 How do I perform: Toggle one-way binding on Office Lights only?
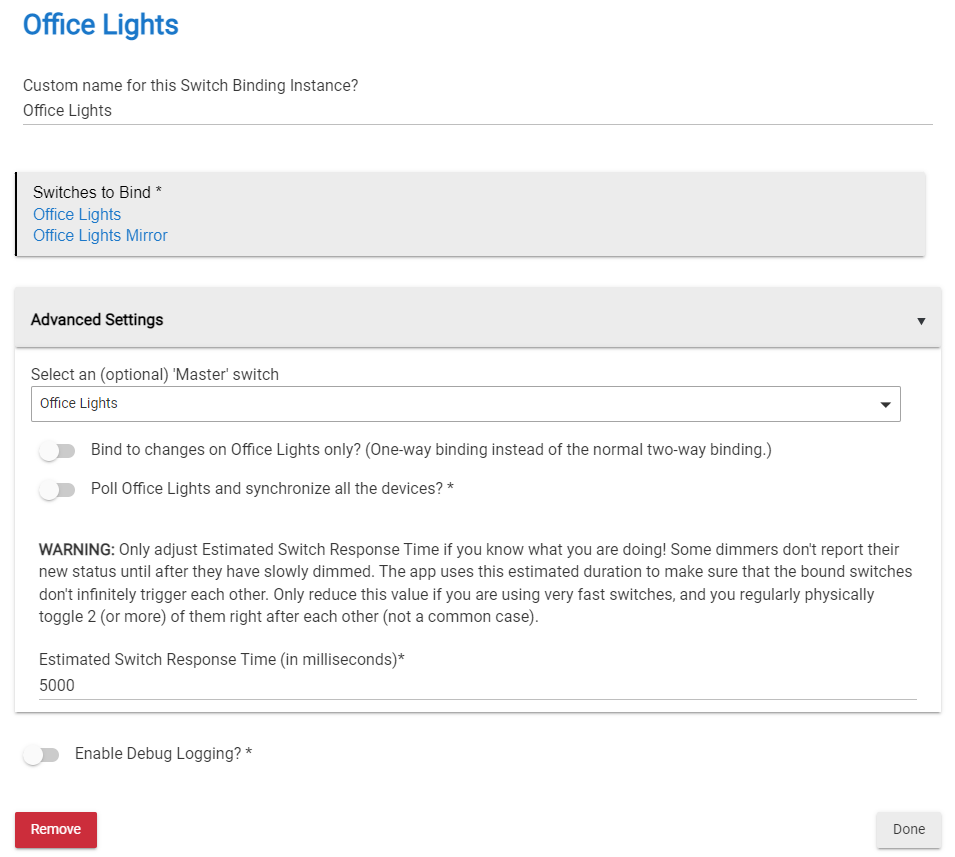[x=57, y=451]
